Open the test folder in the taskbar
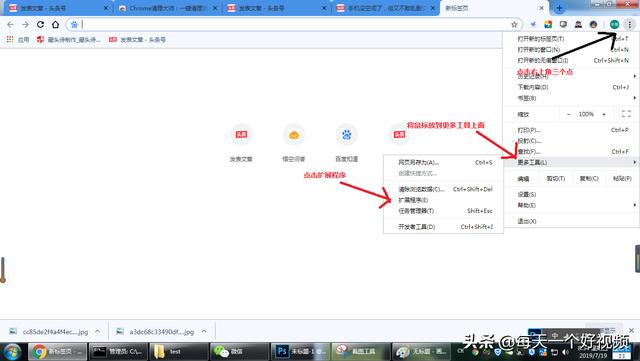 point(178,351)
